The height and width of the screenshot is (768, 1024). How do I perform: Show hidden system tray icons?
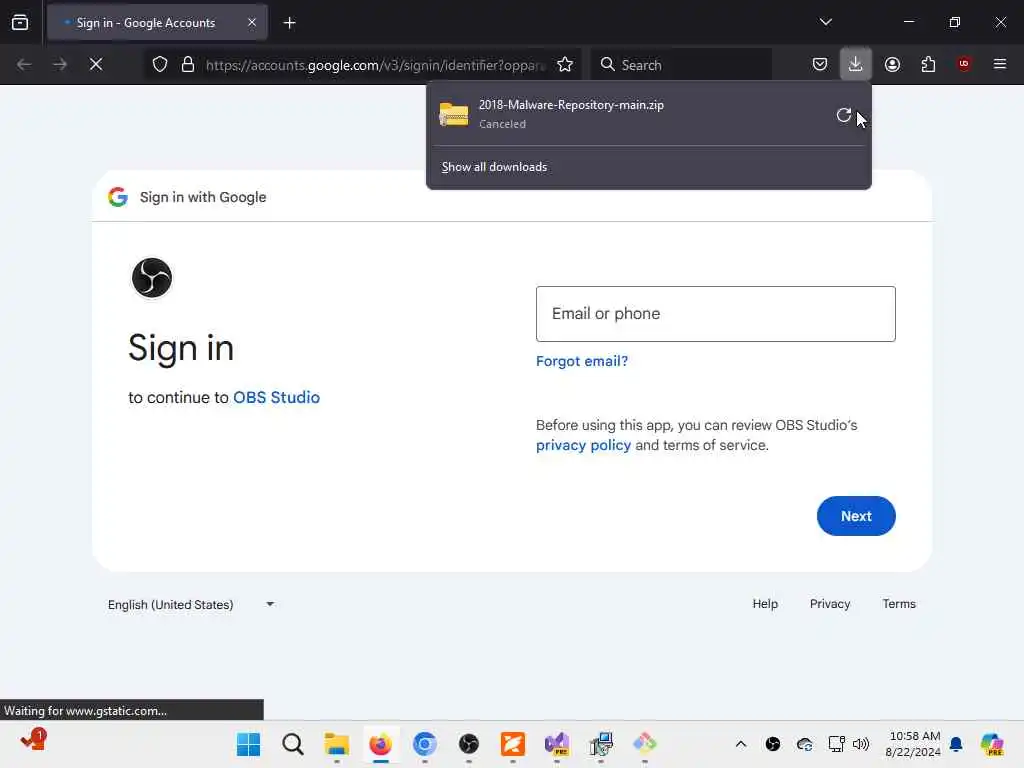[x=741, y=744]
